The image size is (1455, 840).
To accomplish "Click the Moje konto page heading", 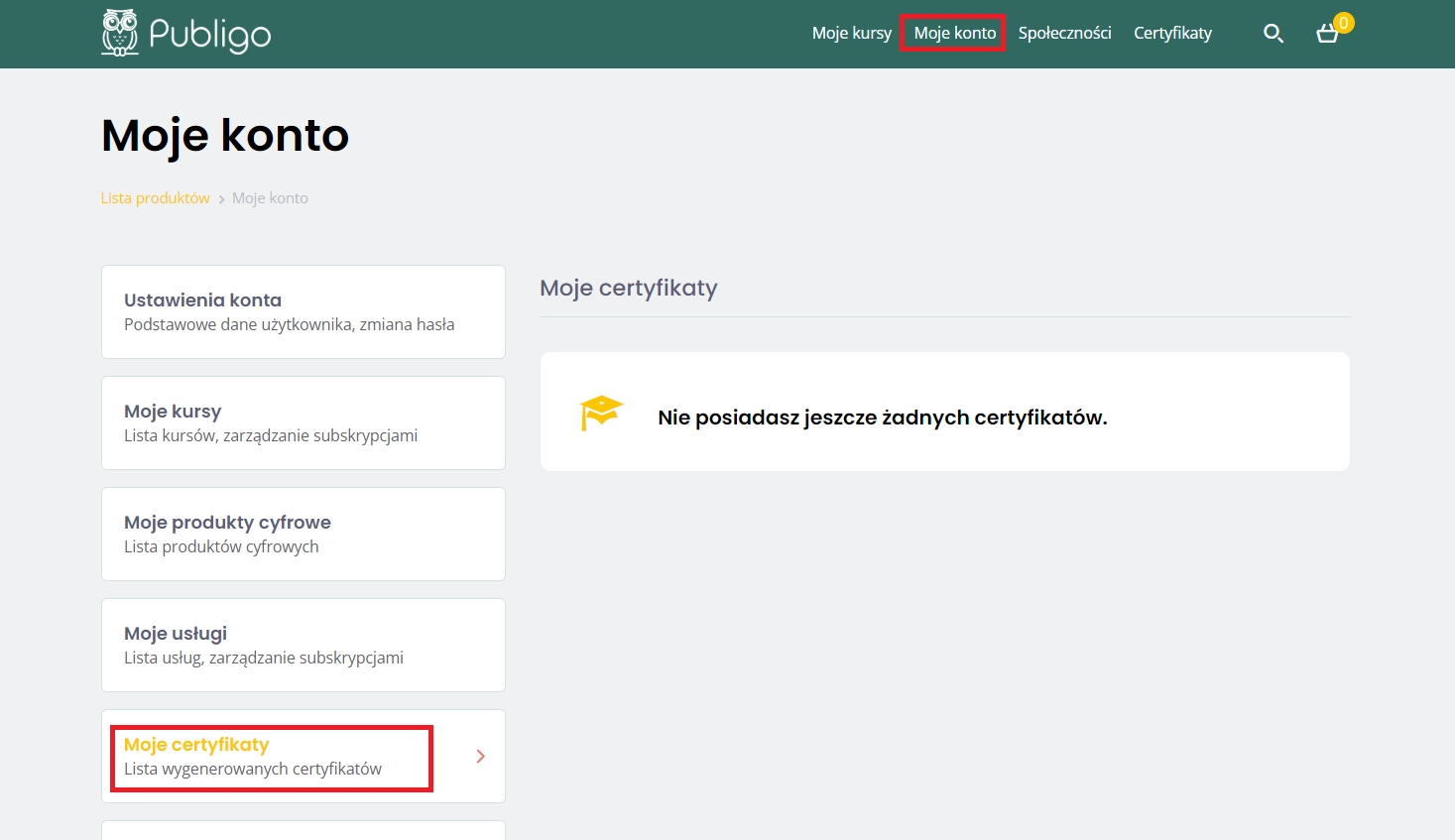I will tap(225, 135).
